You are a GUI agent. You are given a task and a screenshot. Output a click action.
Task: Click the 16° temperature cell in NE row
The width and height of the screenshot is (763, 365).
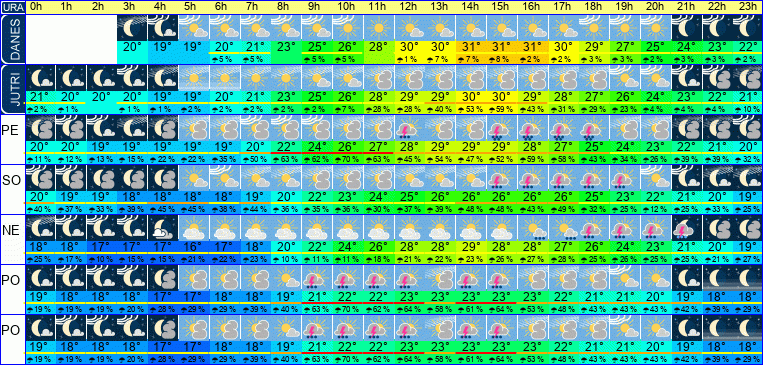pyautogui.click(x=194, y=247)
